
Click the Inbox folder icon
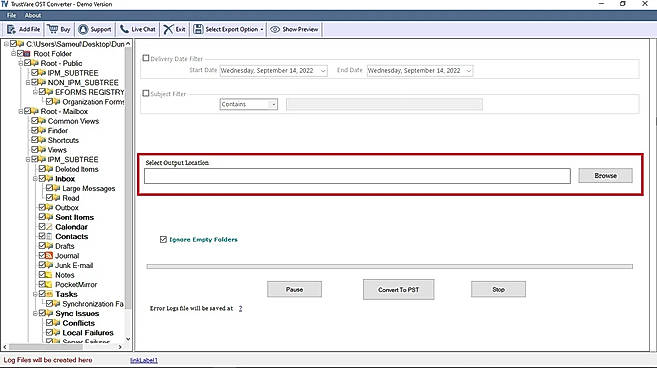(49, 179)
